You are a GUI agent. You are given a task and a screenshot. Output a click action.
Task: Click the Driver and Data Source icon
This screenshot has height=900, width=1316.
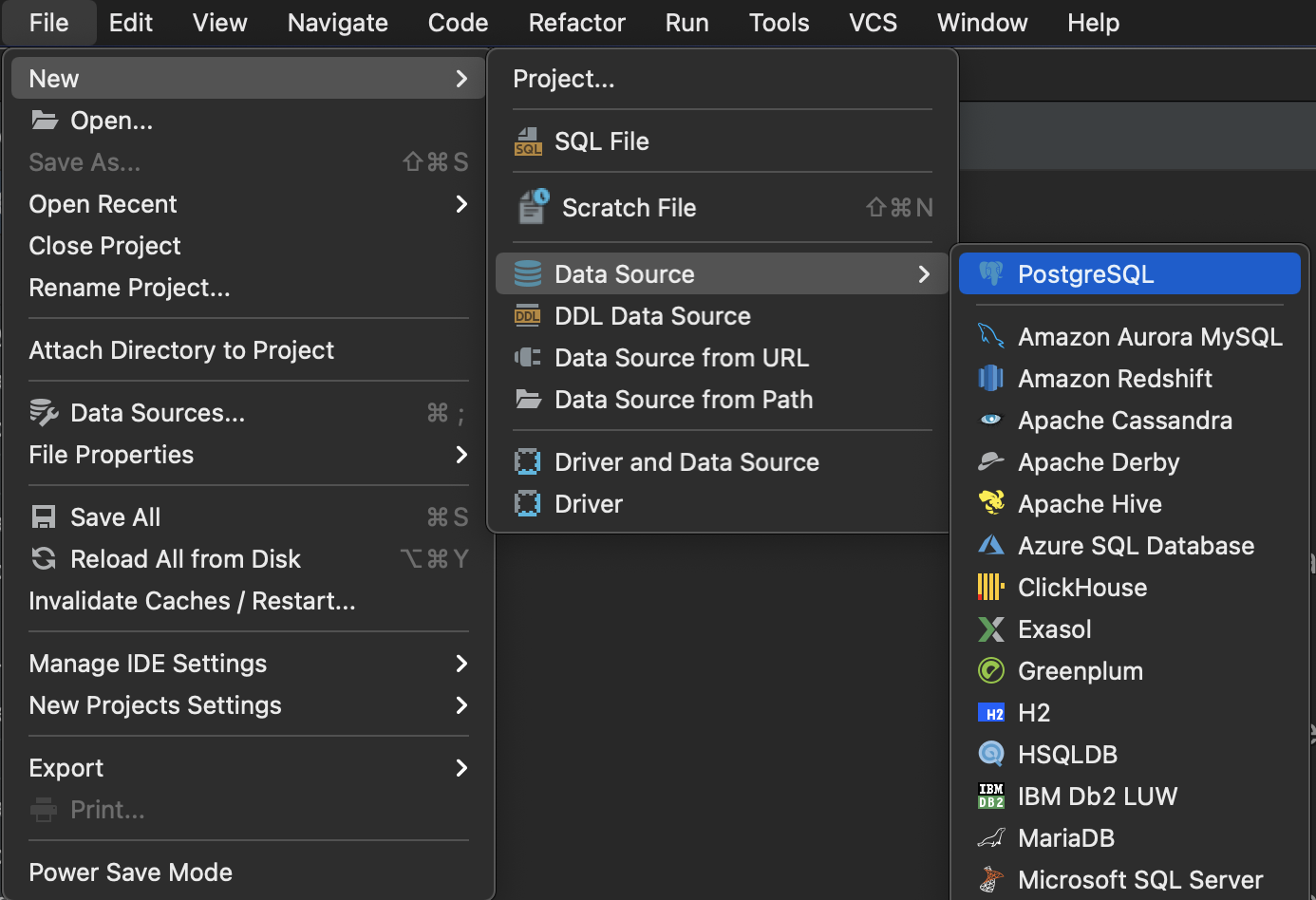point(527,461)
